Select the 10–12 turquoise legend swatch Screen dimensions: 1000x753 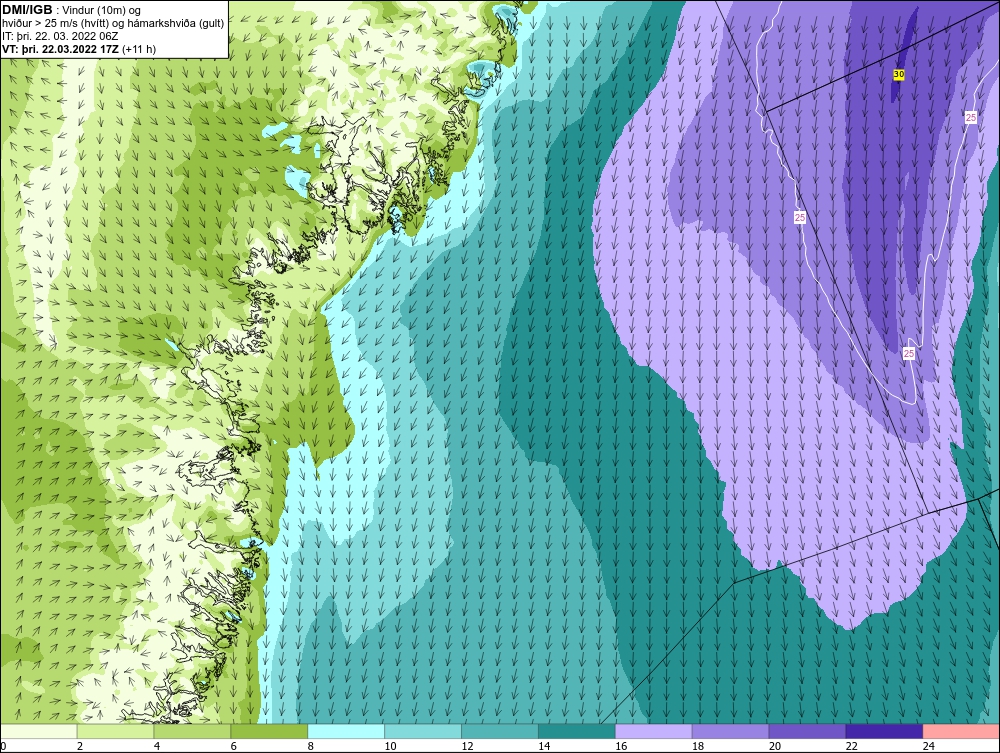click(x=423, y=731)
